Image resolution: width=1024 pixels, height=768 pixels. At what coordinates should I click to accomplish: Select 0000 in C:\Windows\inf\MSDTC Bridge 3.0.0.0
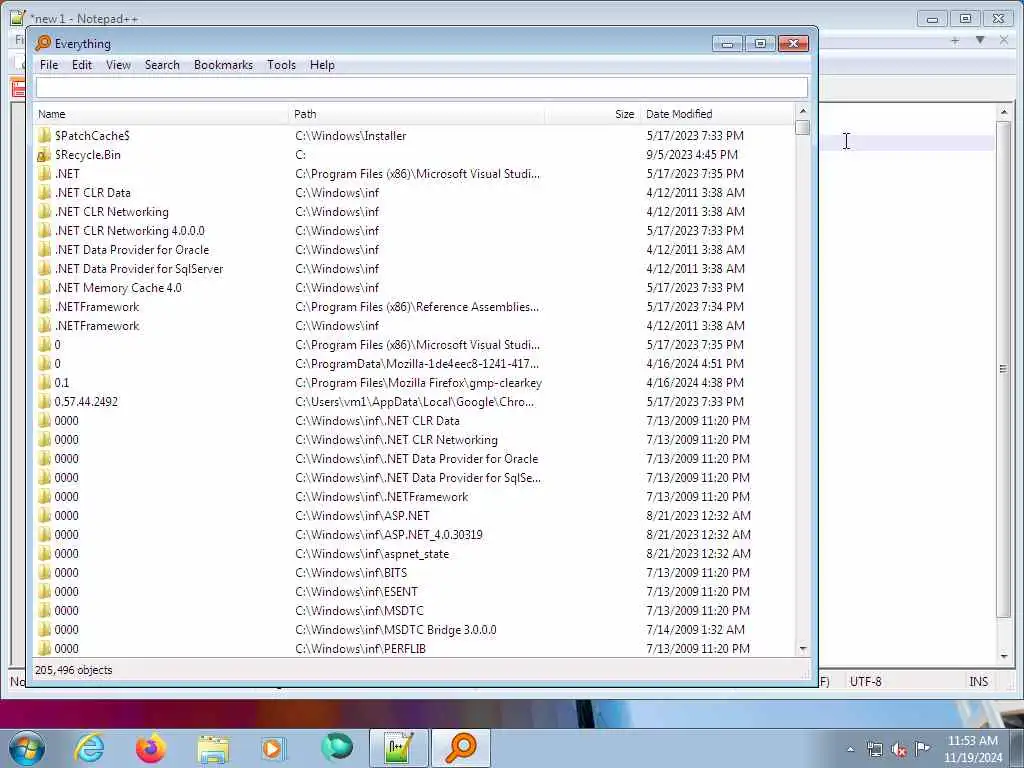point(67,630)
